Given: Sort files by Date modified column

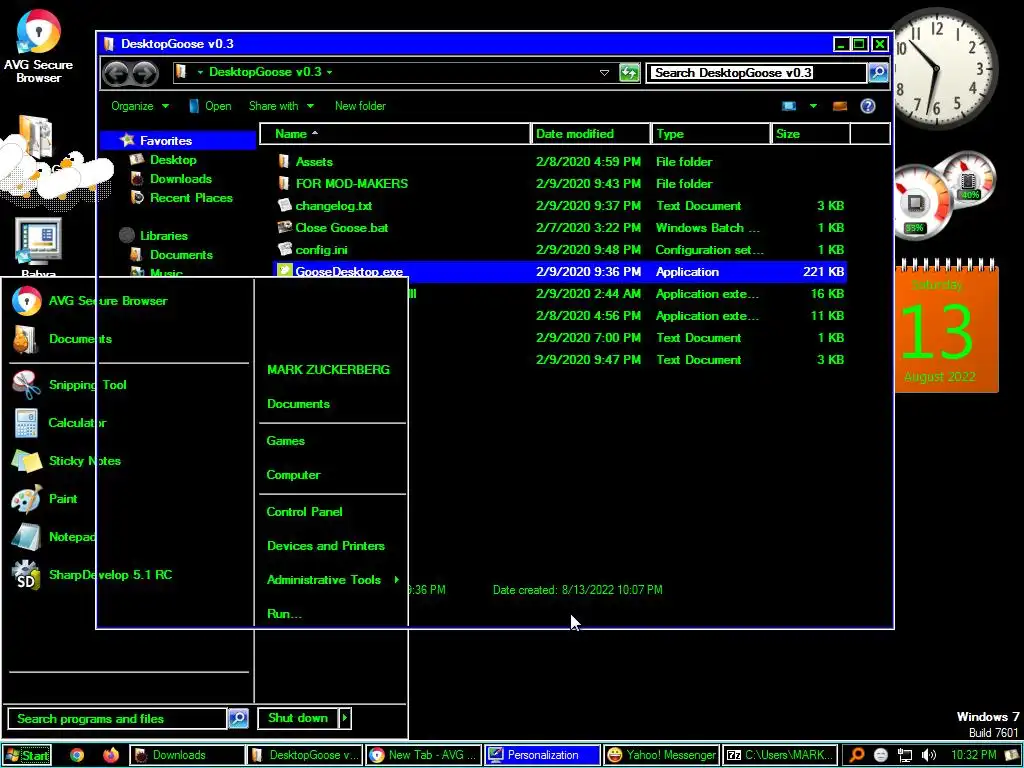Looking at the screenshot, I should (x=591, y=133).
